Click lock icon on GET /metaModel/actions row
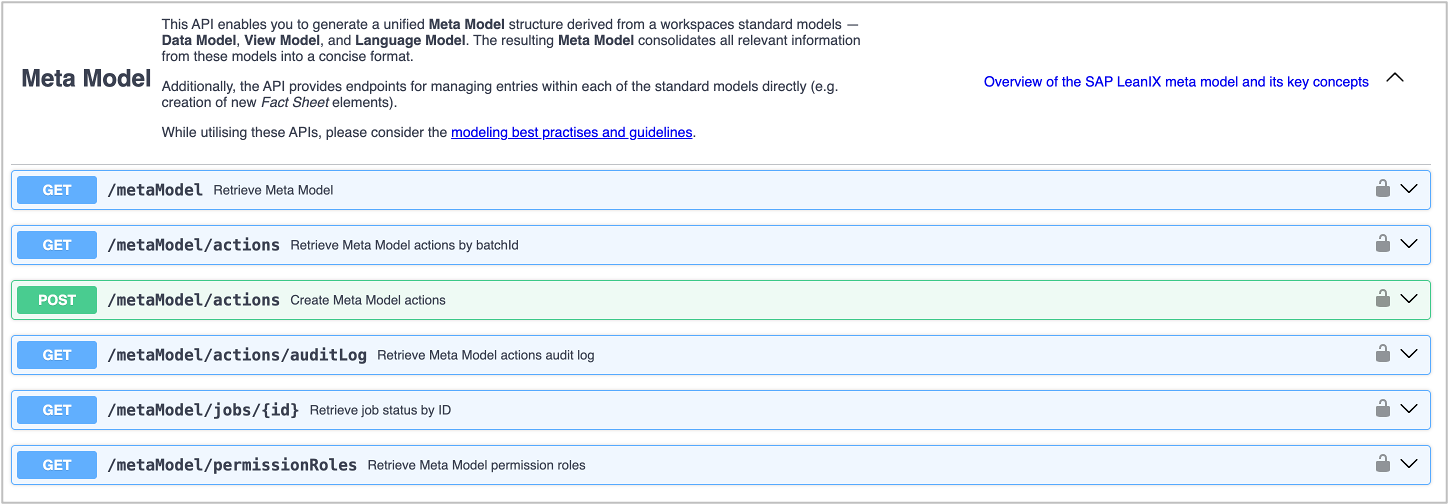Viewport: 1448px width, 504px height. coord(1382,243)
